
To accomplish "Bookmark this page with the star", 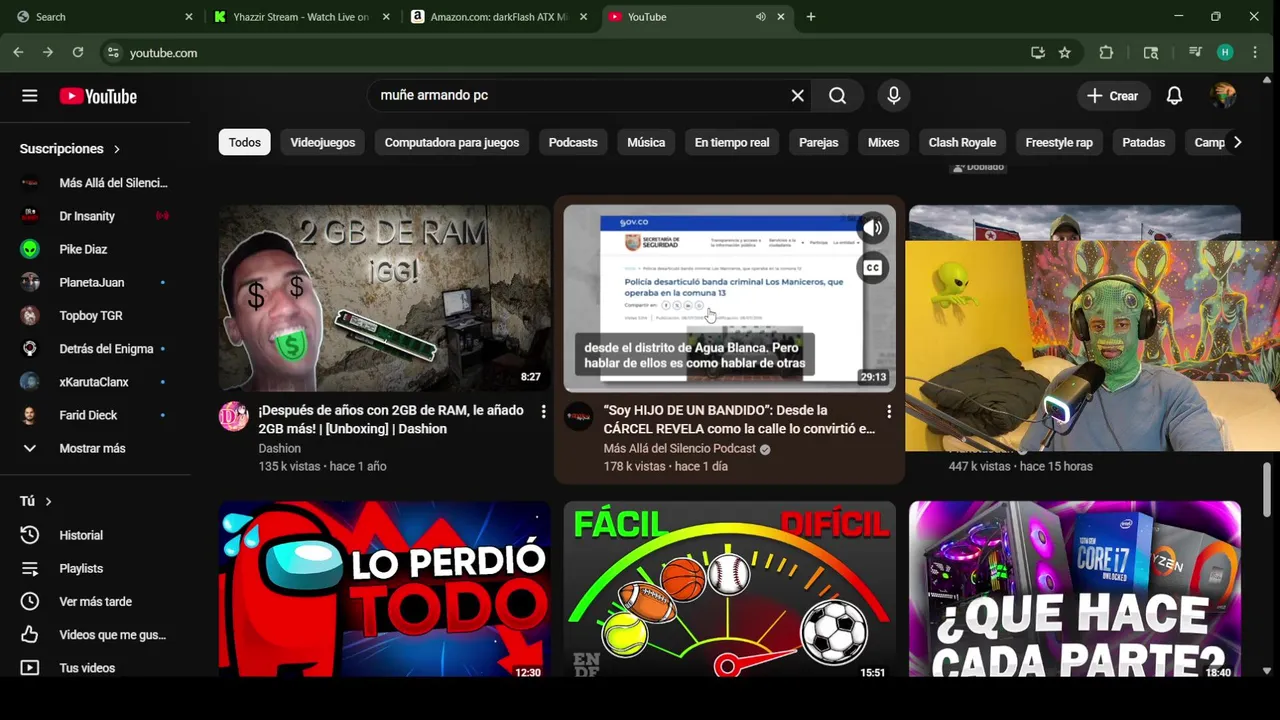I will 1064,52.
